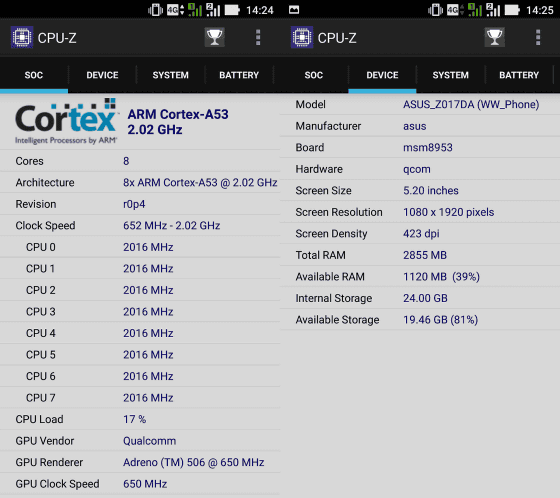This screenshot has height=498, width=560.
Task: Open the SYSTEM tab in the left screen
Action: coord(170,75)
